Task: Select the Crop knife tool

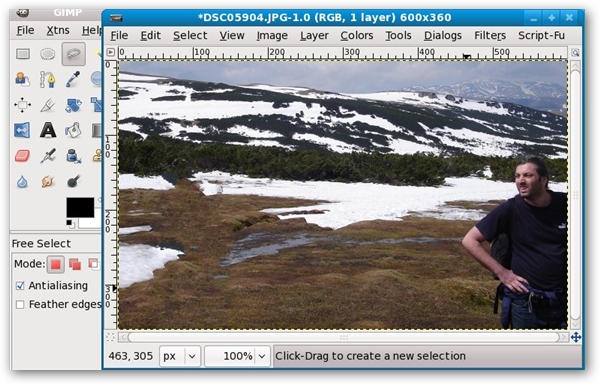Action: coord(48,104)
